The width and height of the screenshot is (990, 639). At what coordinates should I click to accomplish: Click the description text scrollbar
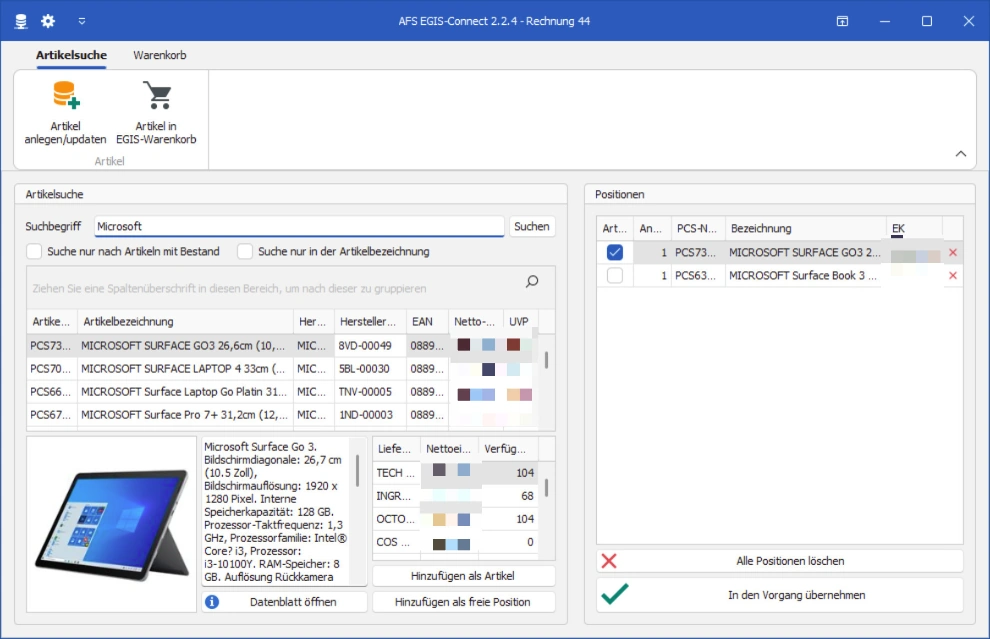358,470
